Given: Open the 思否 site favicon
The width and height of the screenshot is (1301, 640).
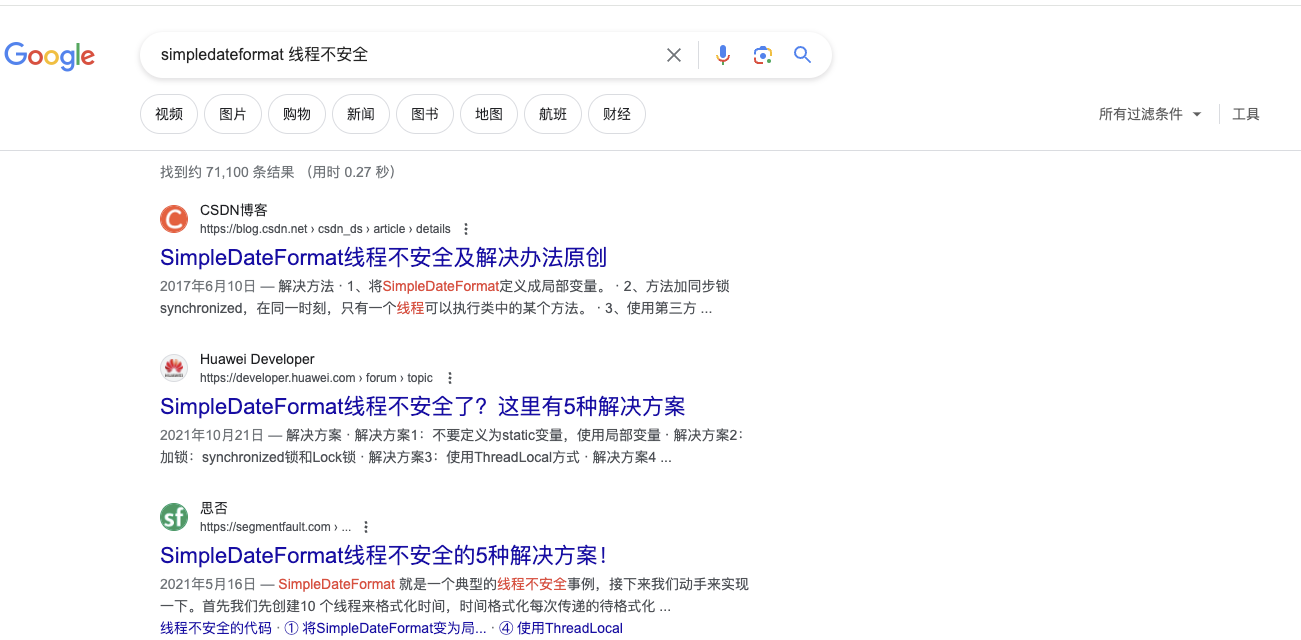Looking at the screenshot, I should [174, 517].
